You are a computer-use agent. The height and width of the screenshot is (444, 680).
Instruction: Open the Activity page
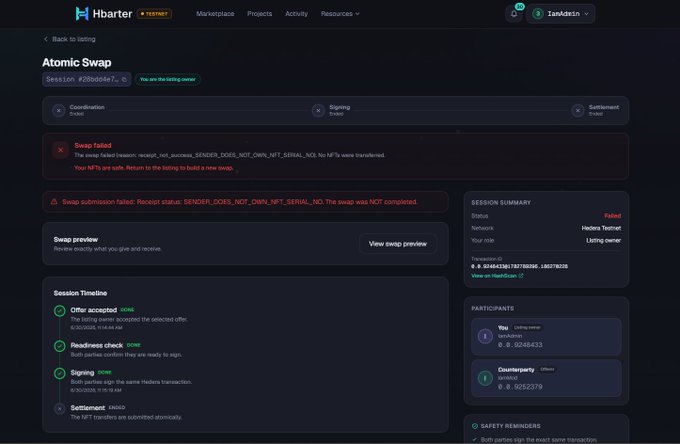coord(297,14)
